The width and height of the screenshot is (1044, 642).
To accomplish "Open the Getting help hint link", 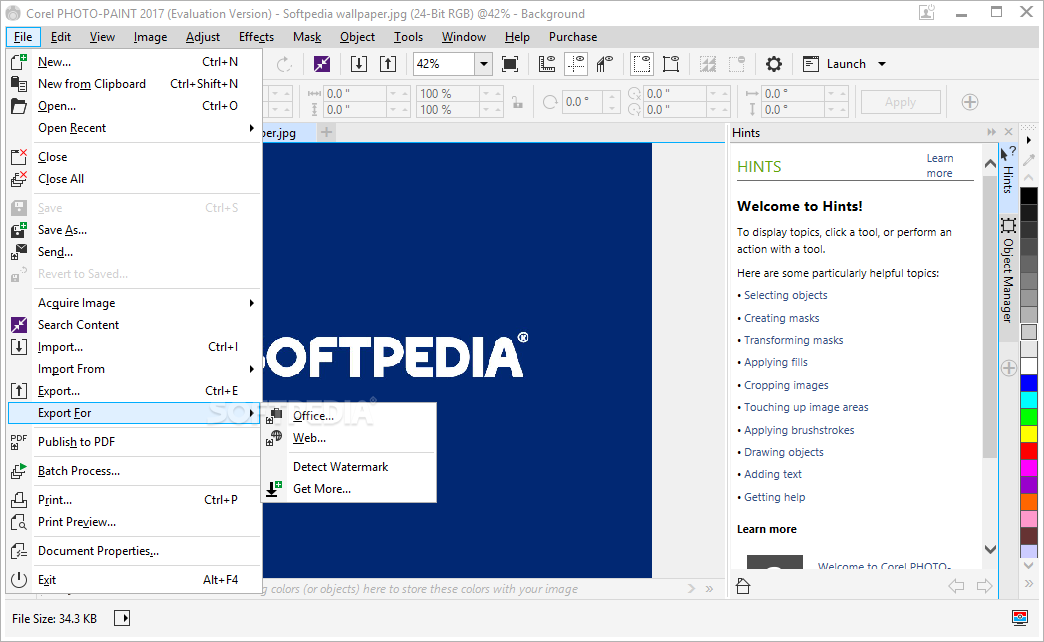I will point(774,497).
